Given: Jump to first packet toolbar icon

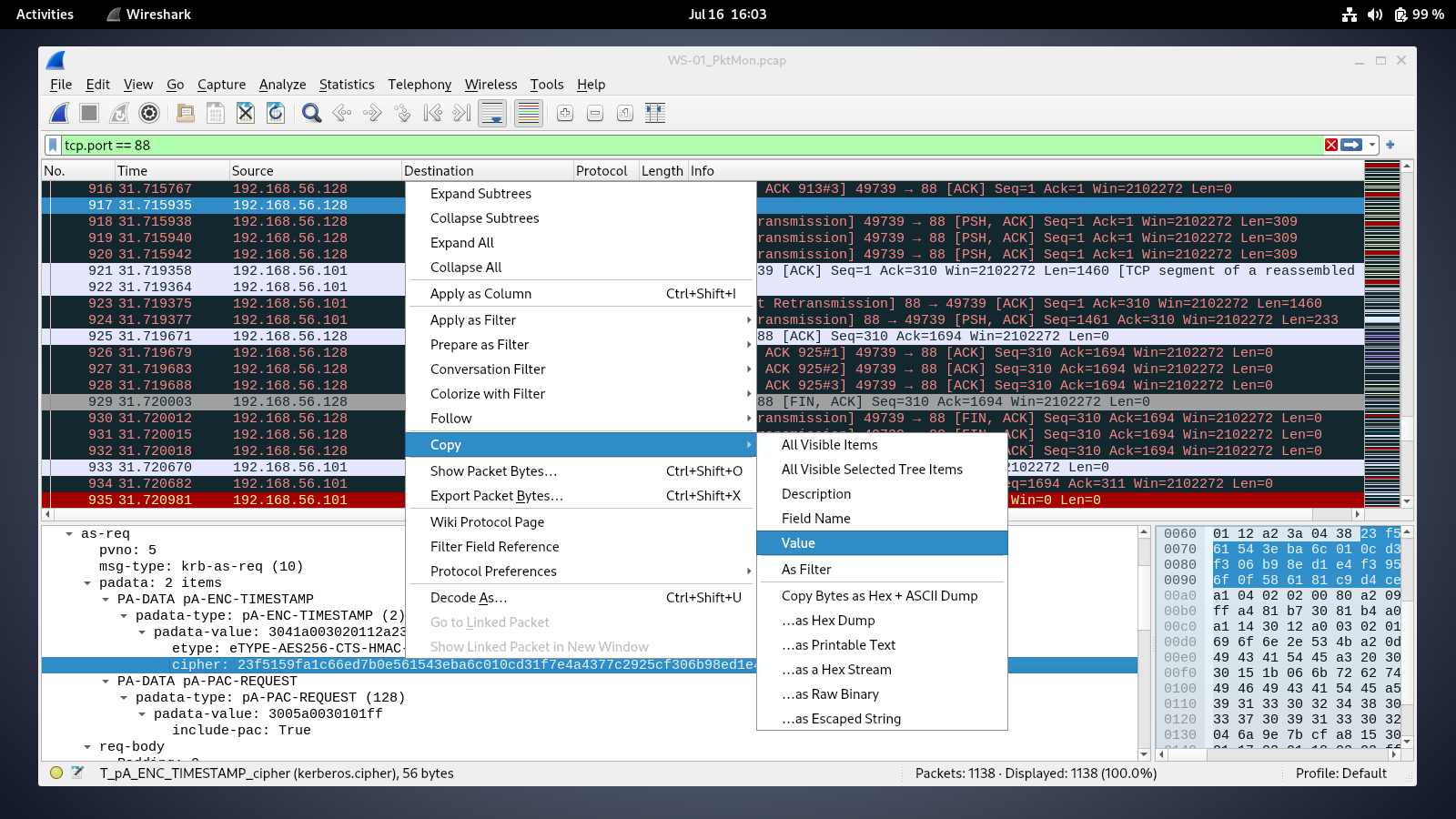Looking at the screenshot, I should point(433,113).
